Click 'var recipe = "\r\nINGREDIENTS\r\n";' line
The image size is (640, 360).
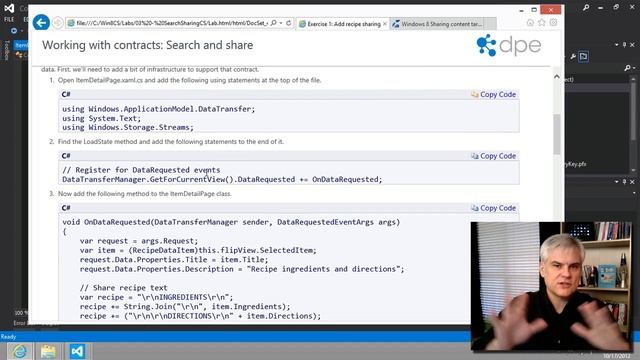pyautogui.click(x=156, y=297)
